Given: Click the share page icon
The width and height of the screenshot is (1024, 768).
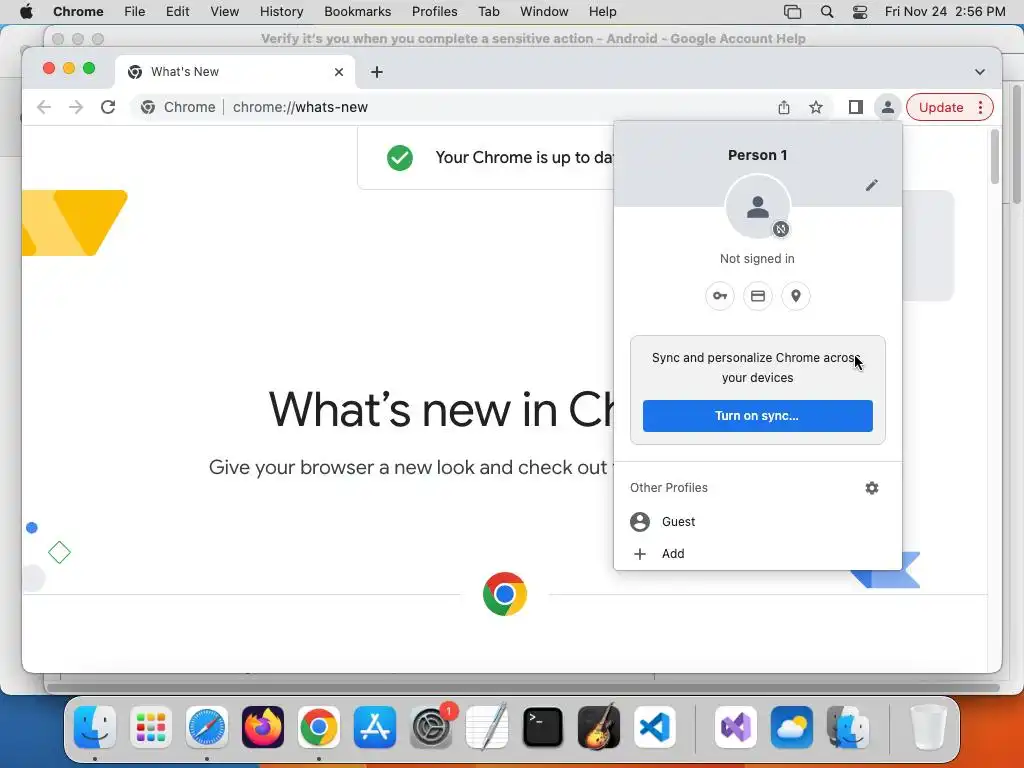Looking at the screenshot, I should 784,107.
